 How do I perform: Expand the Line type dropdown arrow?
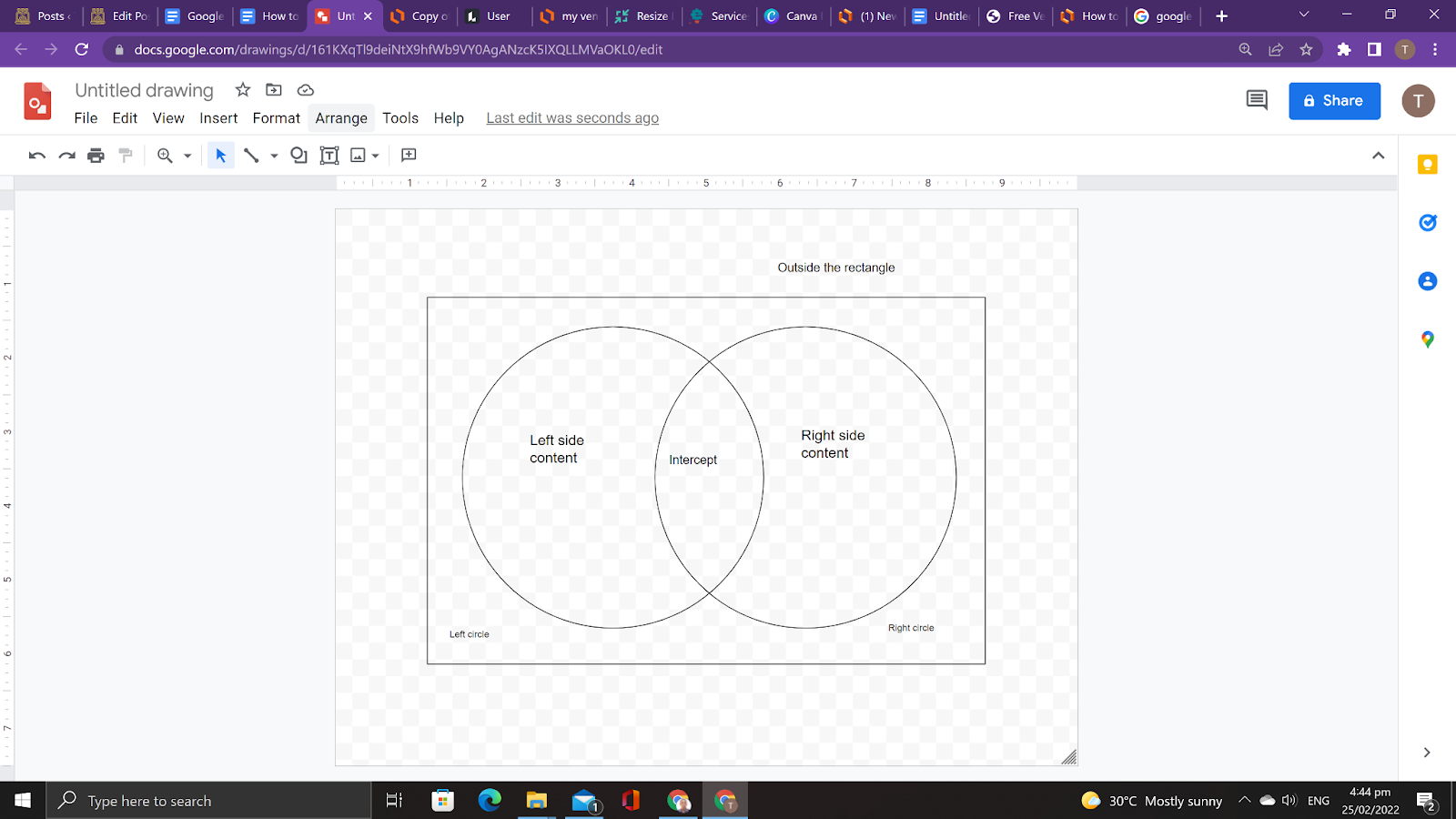tap(274, 156)
